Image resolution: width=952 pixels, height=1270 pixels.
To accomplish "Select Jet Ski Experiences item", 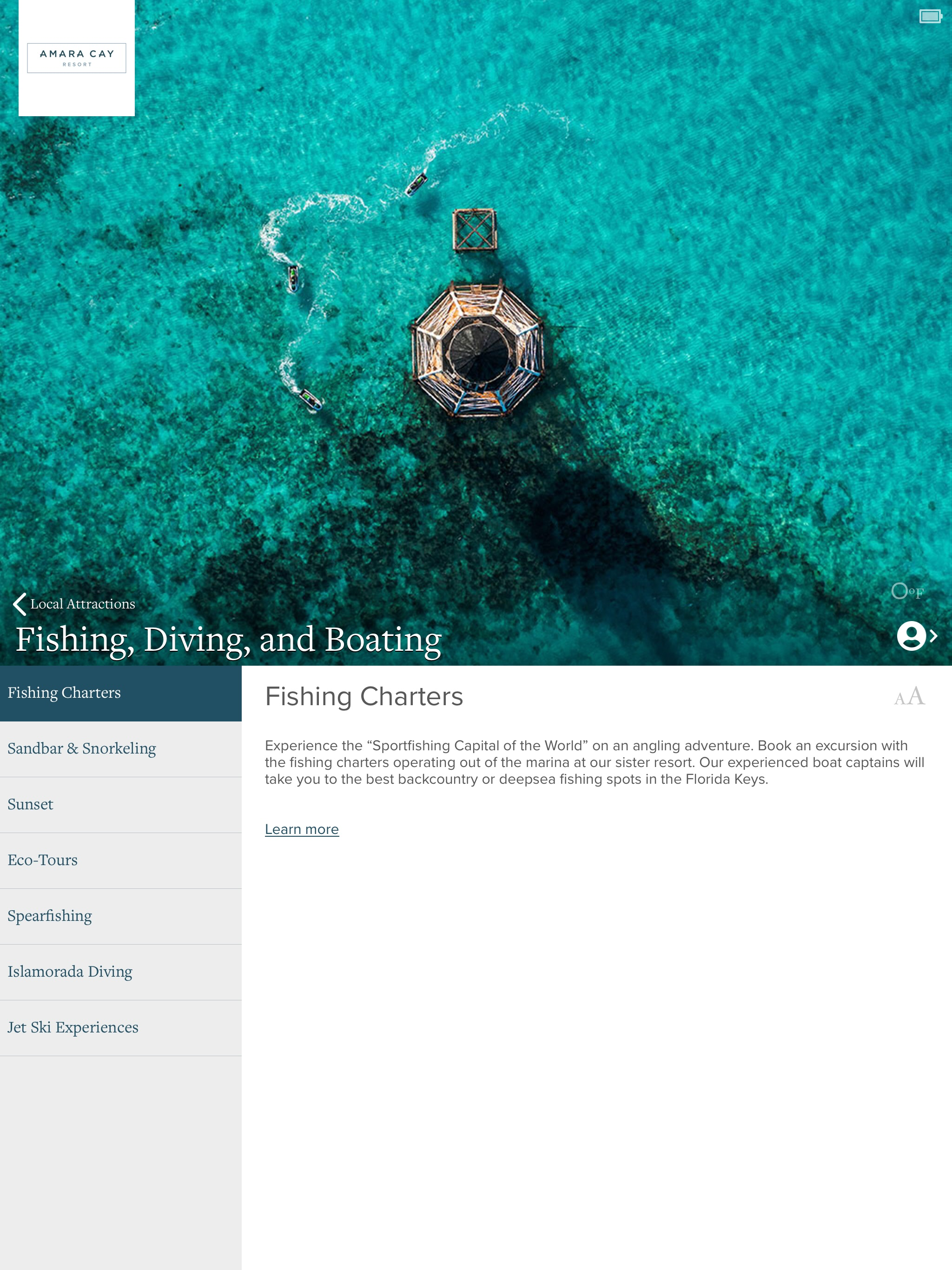I will [120, 1027].
